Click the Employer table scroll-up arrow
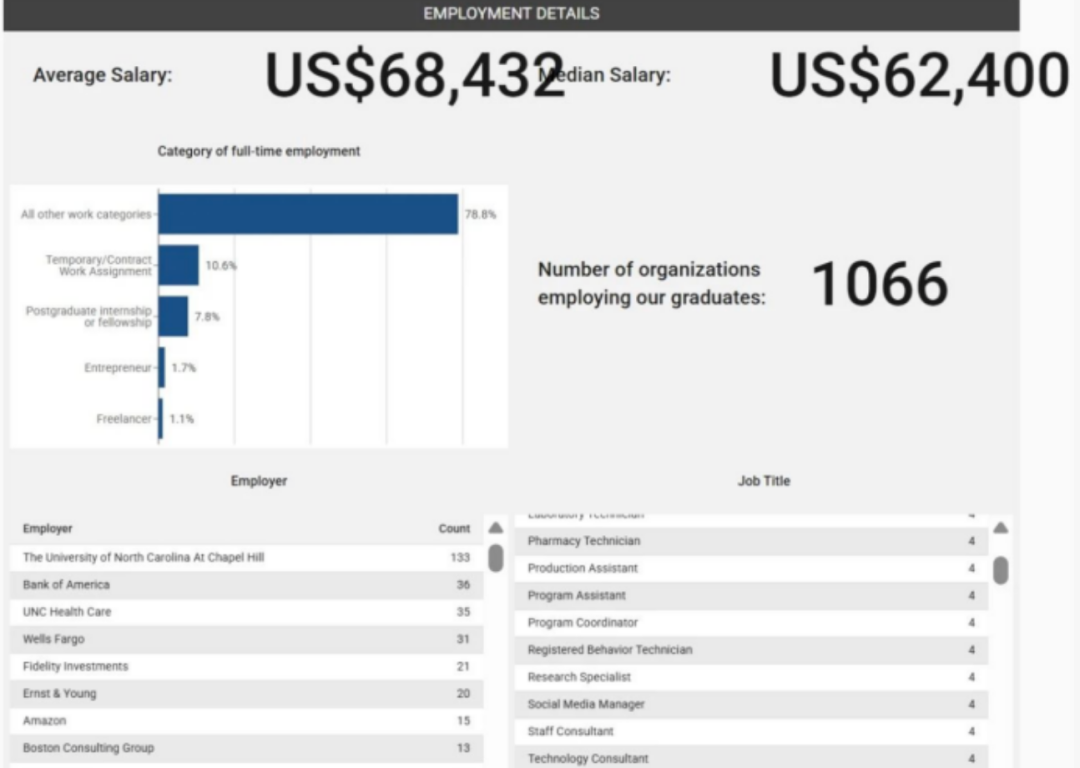 495,528
